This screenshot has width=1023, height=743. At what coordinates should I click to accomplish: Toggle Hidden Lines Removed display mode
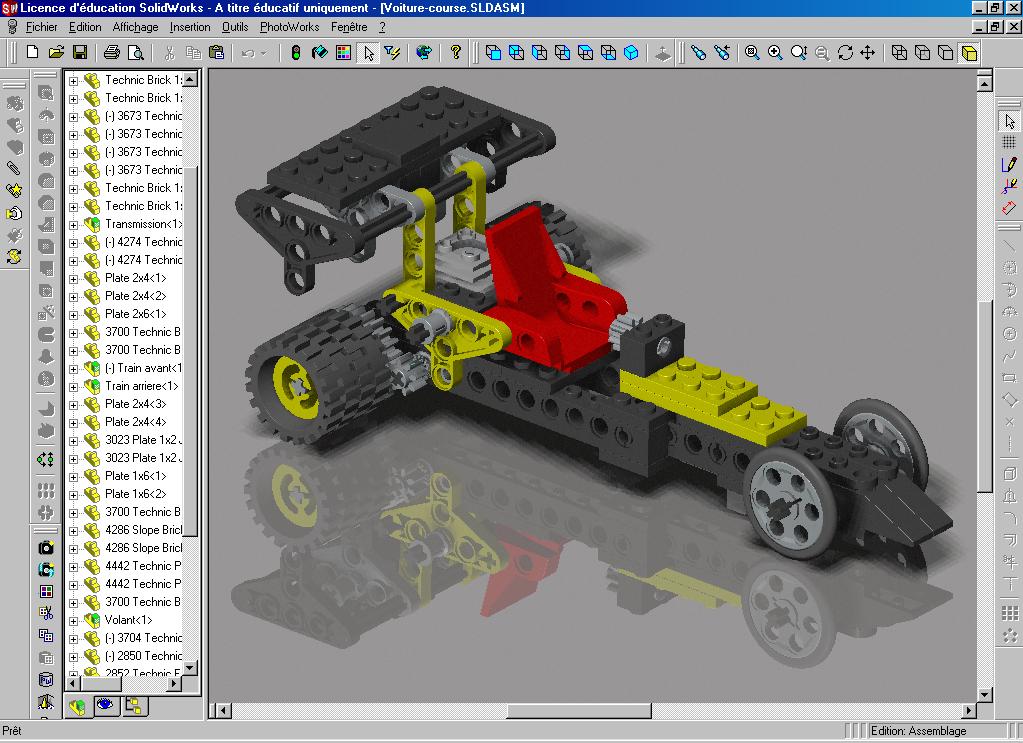pos(945,53)
